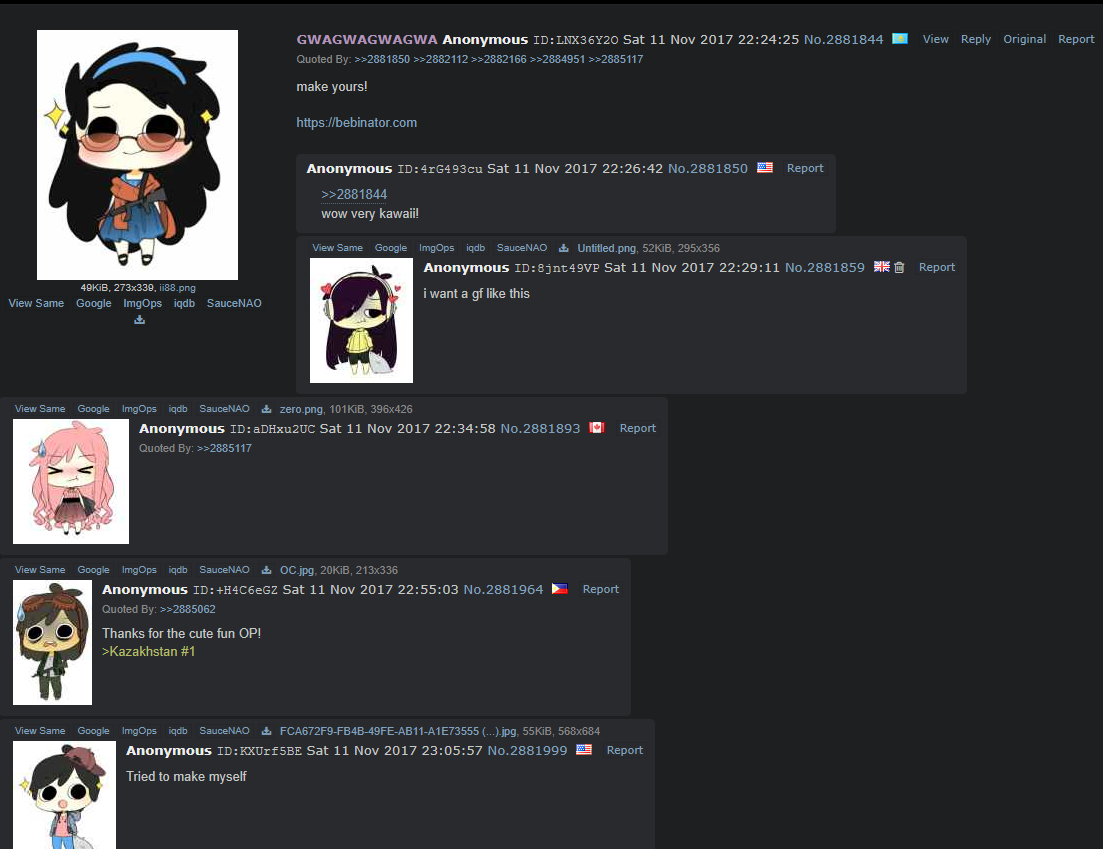Open the bebinator.com link
The image size is (1103, 849).
(357, 122)
